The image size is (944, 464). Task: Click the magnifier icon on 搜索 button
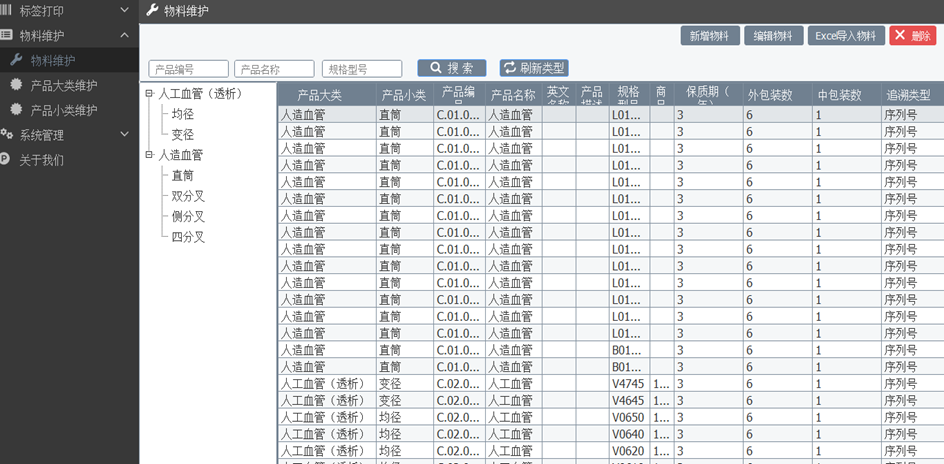436,69
